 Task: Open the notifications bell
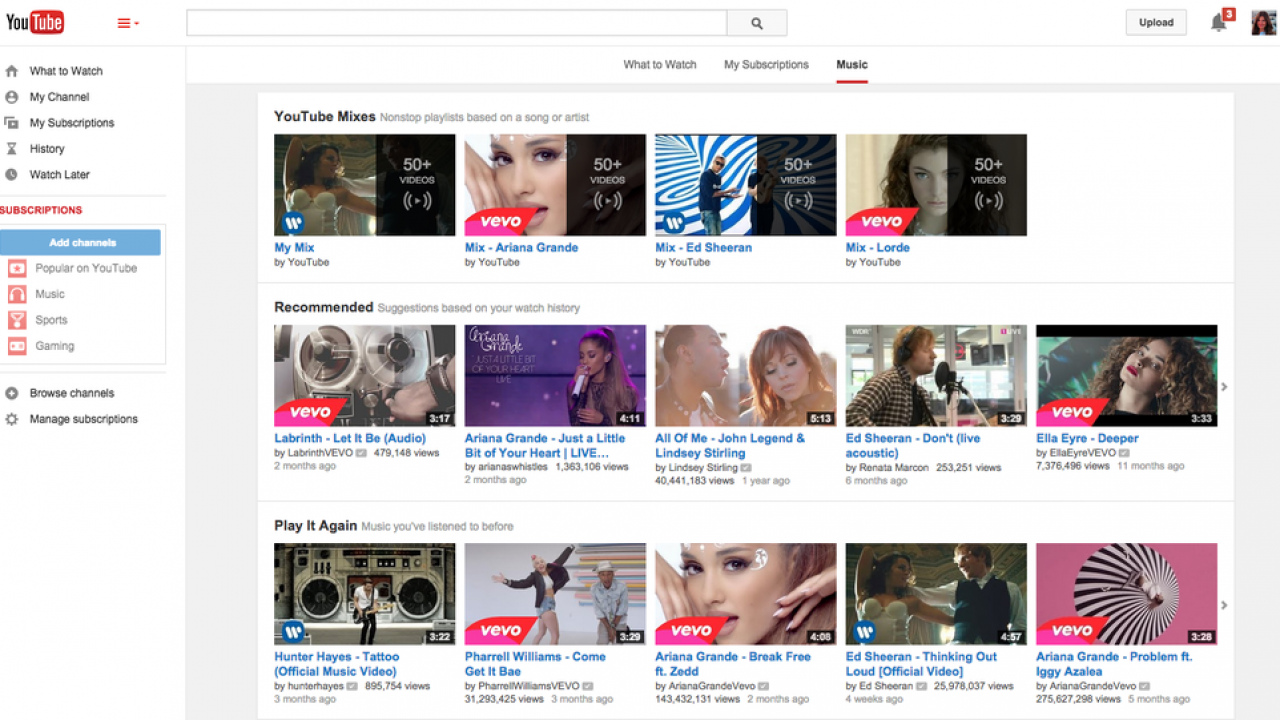point(1218,23)
